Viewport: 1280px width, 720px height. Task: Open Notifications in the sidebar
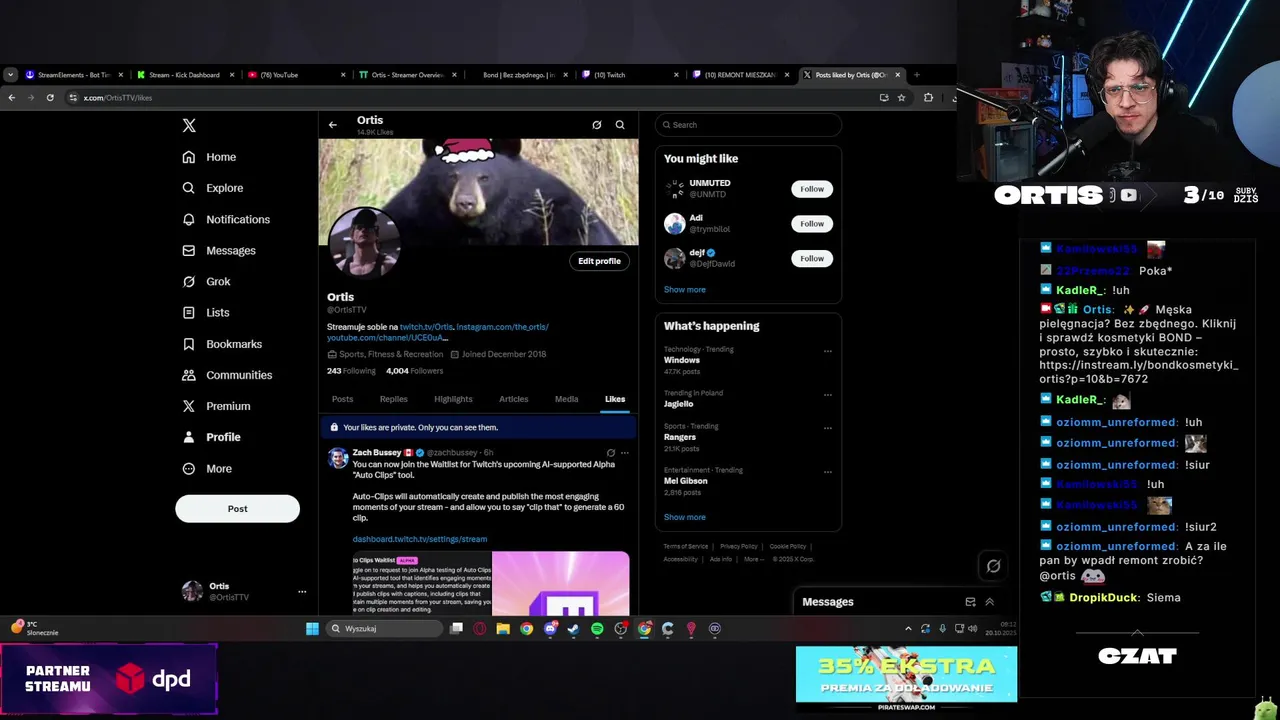(226, 219)
